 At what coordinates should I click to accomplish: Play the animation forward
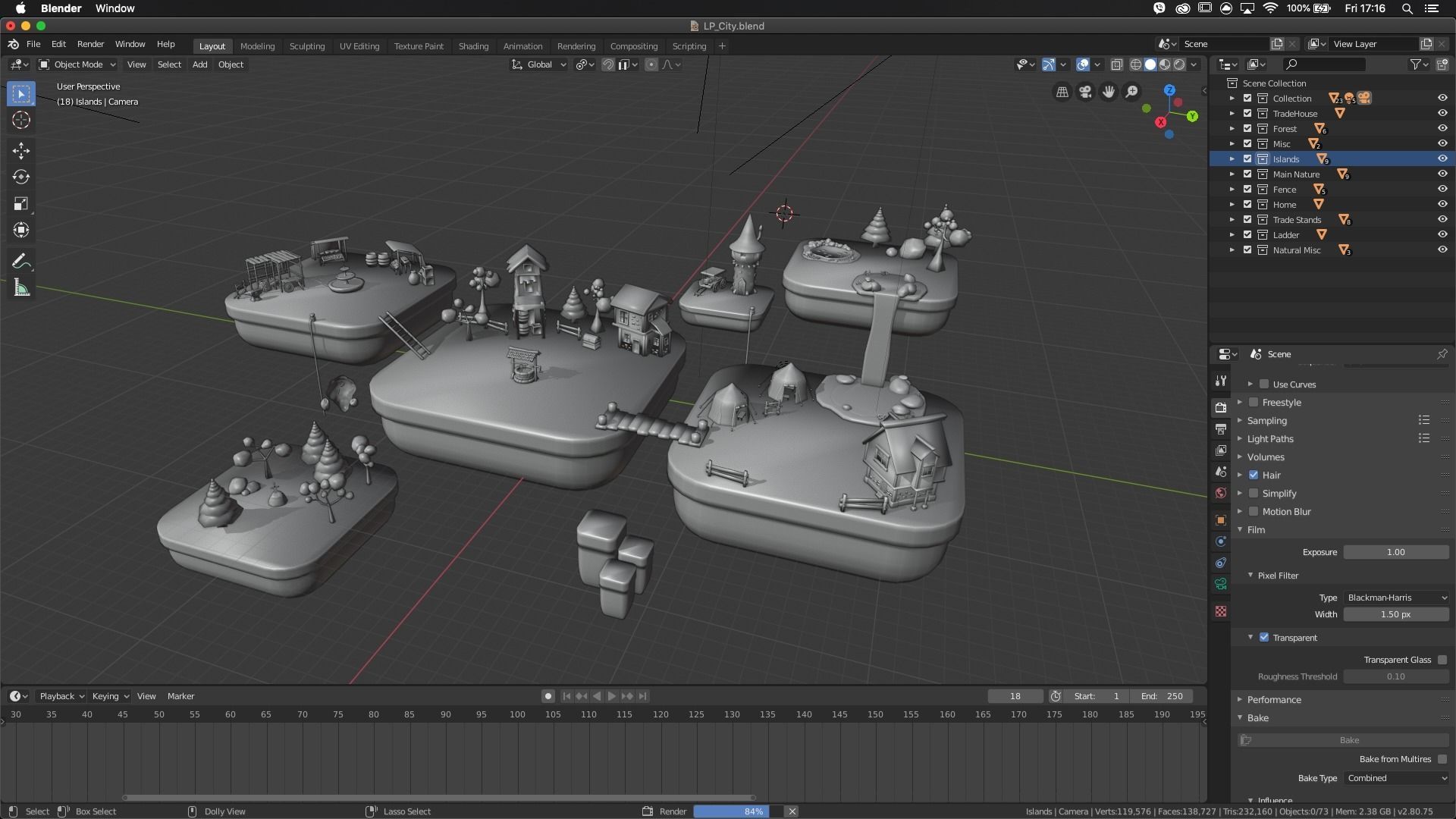coord(612,696)
